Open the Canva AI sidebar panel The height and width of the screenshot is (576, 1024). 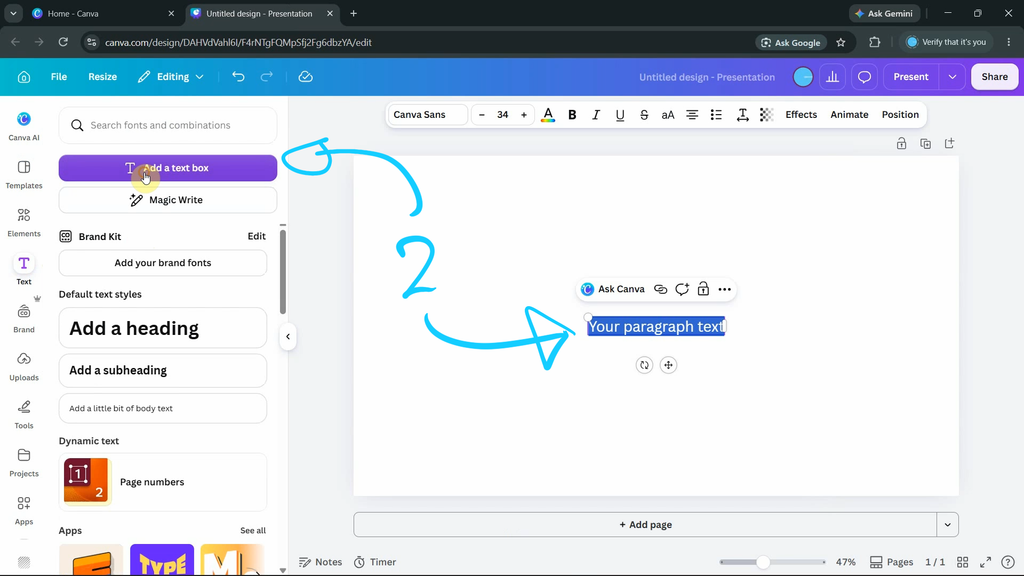[24, 126]
